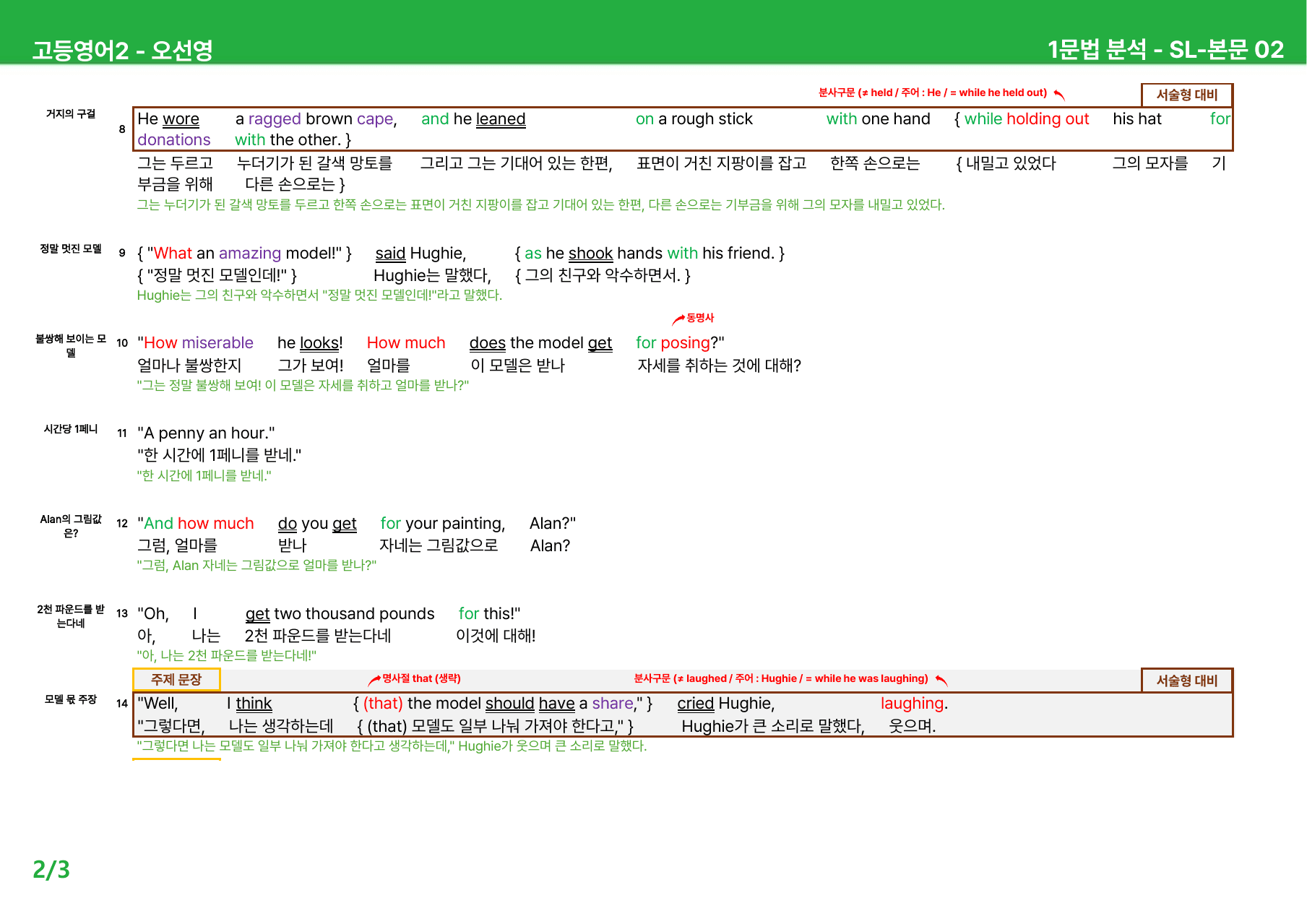
Task: Click sentence number '10'
Action: (122, 343)
